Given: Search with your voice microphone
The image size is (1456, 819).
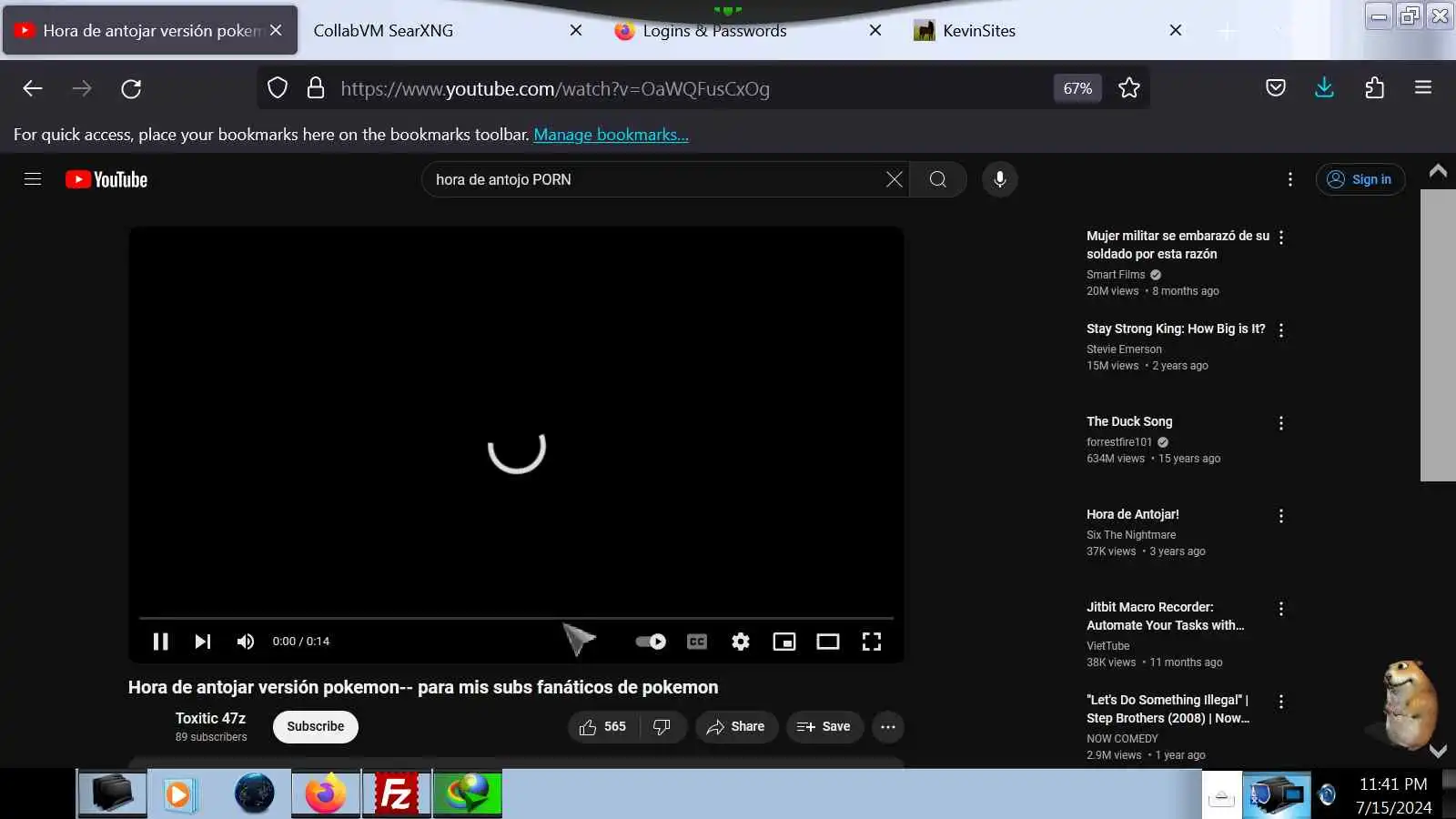Looking at the screenshot, I should pos(1000,179).
